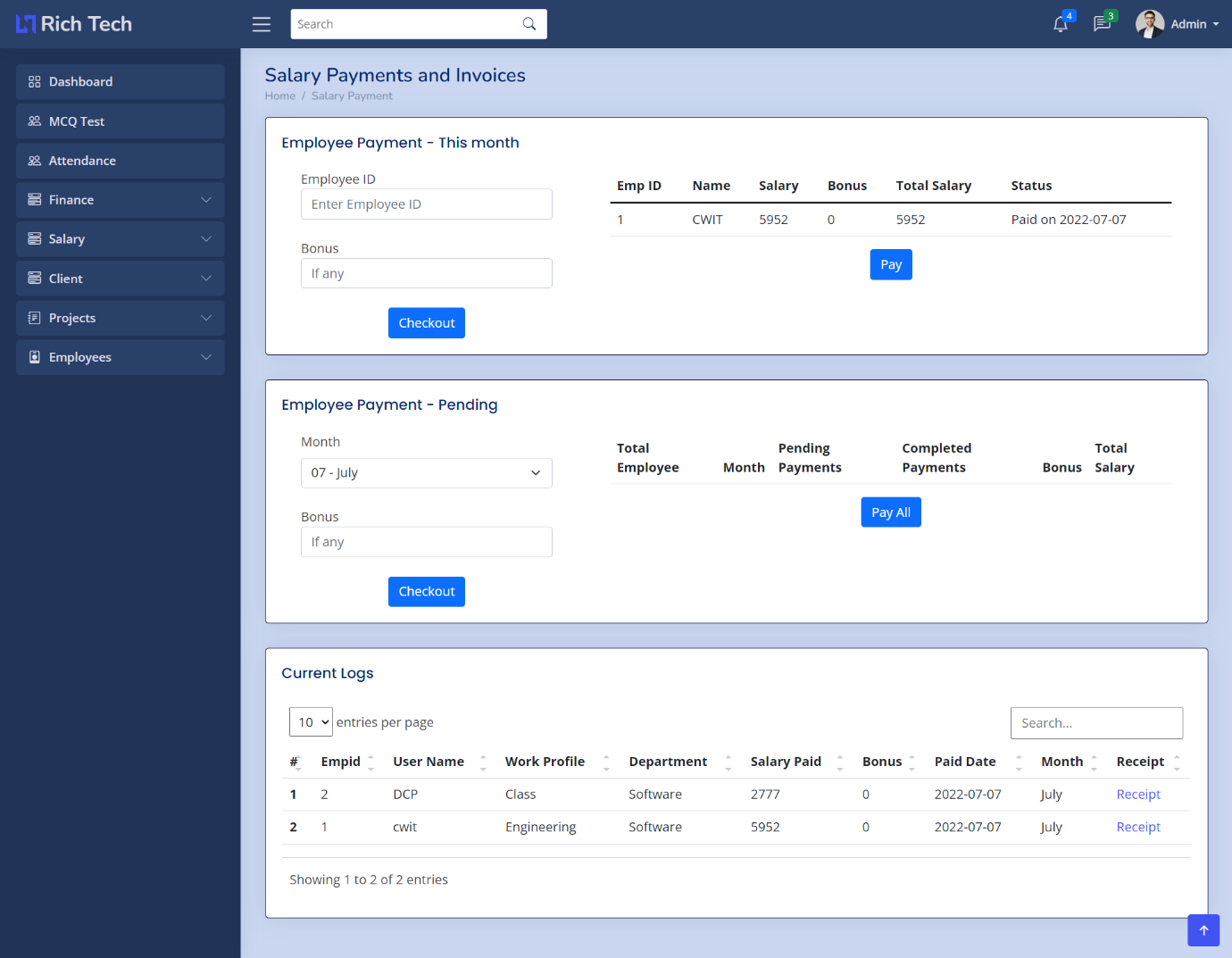This screenshot has width=1232, height=958.
Task: Click the 2777 salary paid cell
Action: [x=765, y=795]
